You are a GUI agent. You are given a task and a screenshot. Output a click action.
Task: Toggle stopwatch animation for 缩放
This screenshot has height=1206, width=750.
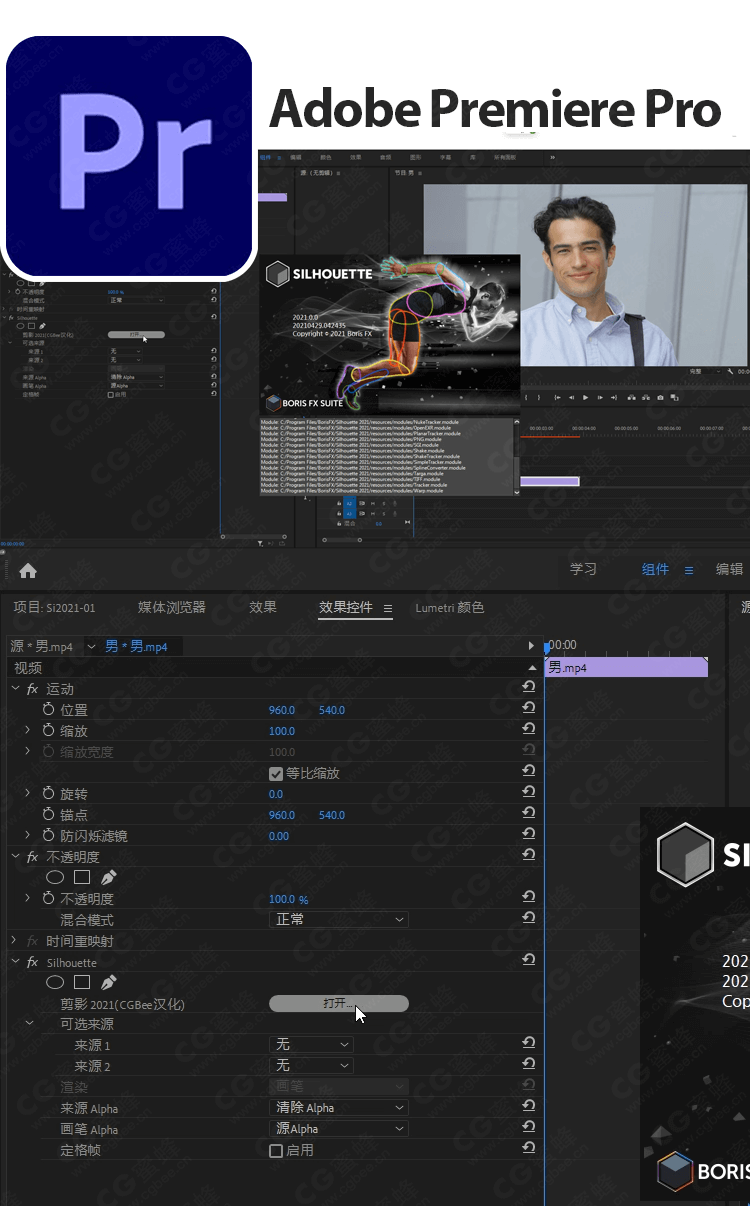(49, 731)
